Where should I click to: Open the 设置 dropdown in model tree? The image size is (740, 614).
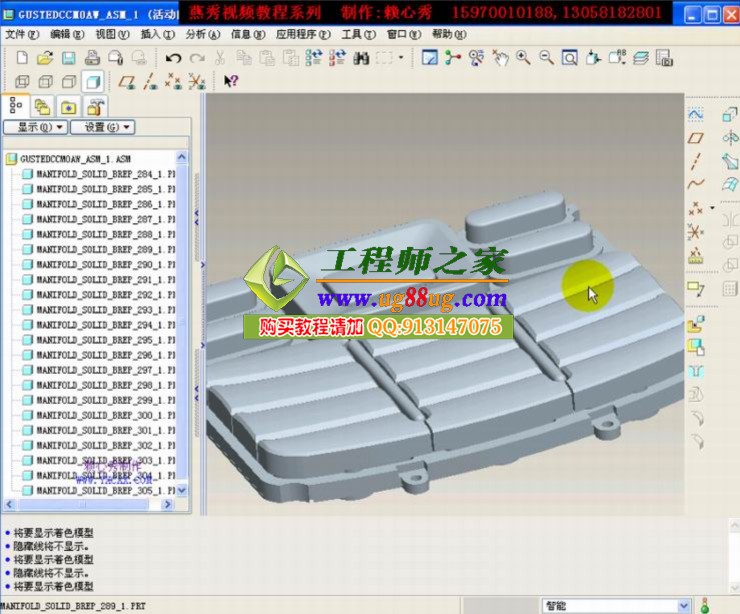point(101,127)
